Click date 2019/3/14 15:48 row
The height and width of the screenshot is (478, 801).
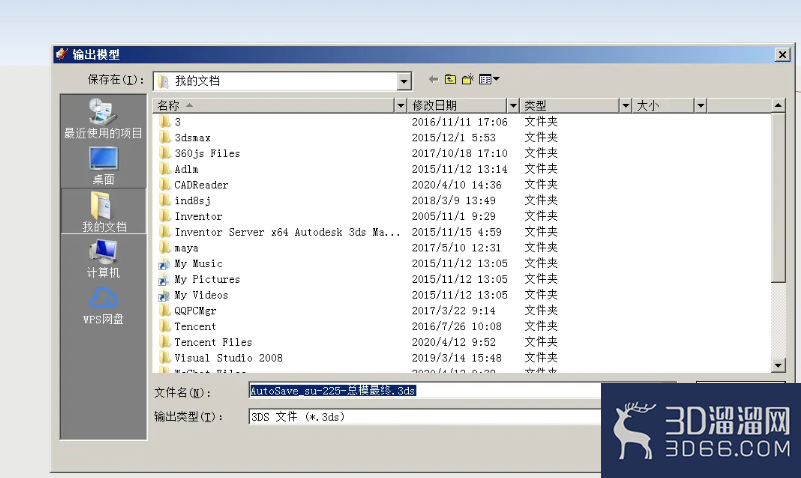(457, 358)
